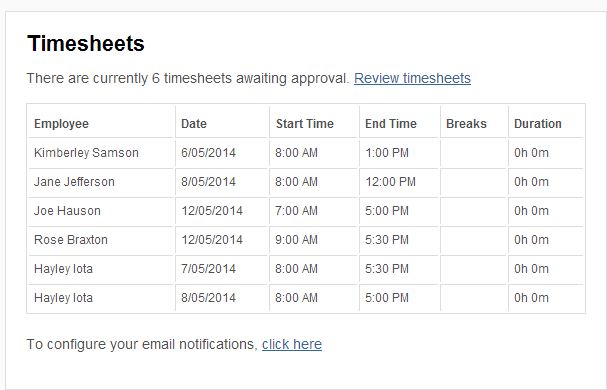Select the Breaks column header

[x=473, y=124]
